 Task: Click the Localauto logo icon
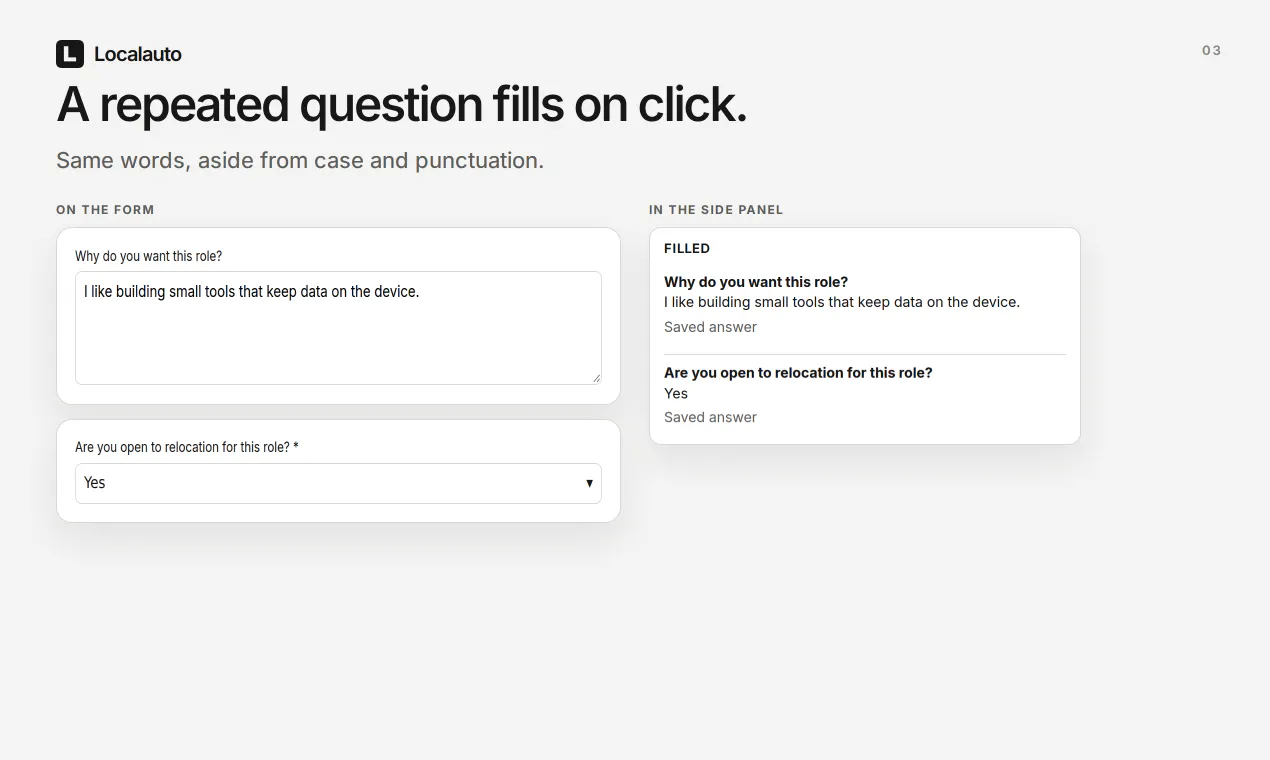(x=70, y=54)
